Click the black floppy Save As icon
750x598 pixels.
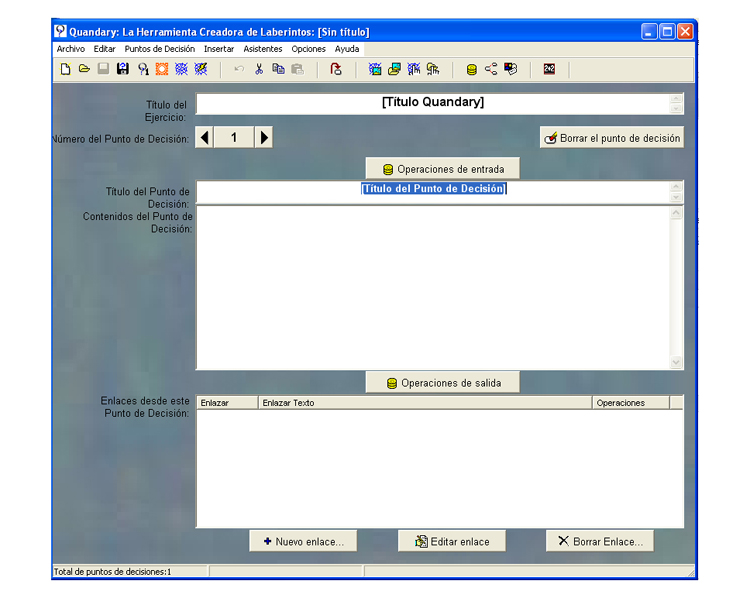tap(123, 69)
